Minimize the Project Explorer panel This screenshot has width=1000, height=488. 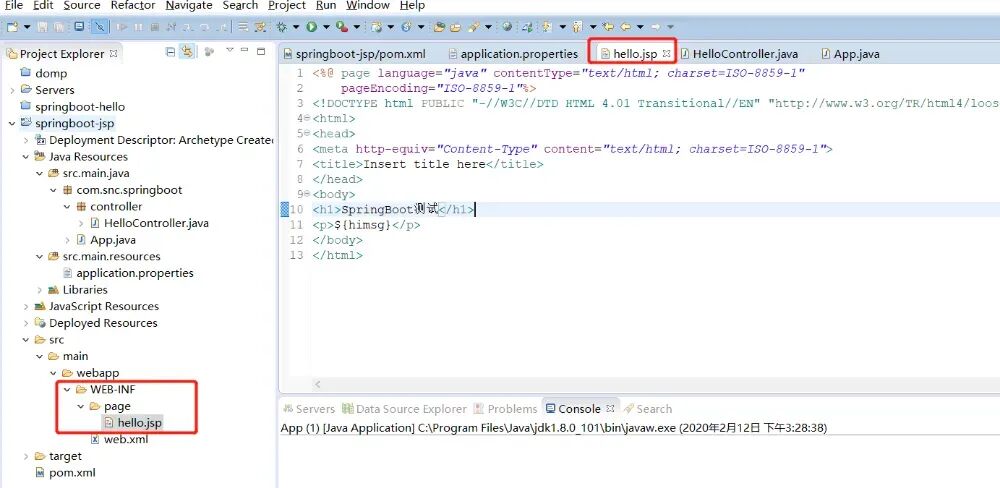tap(244, 50)
